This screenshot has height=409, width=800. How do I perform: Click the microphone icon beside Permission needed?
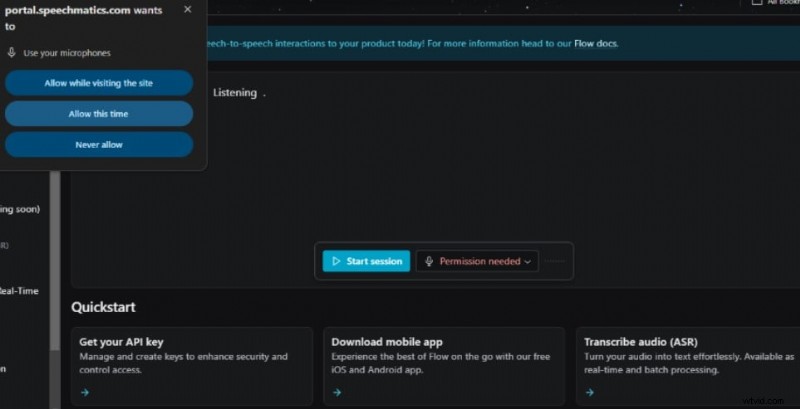(x=429, y=261)
